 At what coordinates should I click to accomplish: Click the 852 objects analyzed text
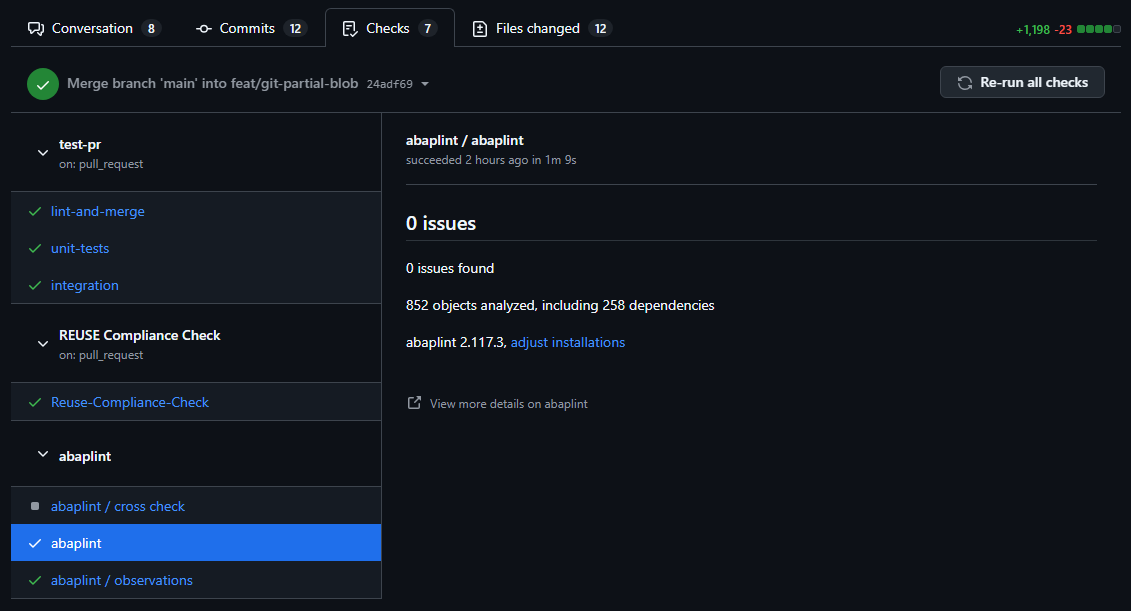click(x=560, y=305)
